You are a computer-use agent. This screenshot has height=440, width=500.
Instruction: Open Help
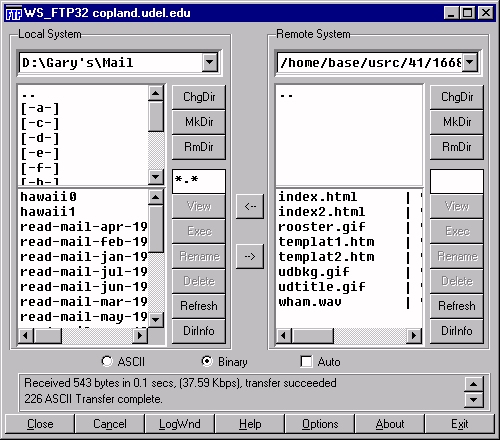point(250,424)
